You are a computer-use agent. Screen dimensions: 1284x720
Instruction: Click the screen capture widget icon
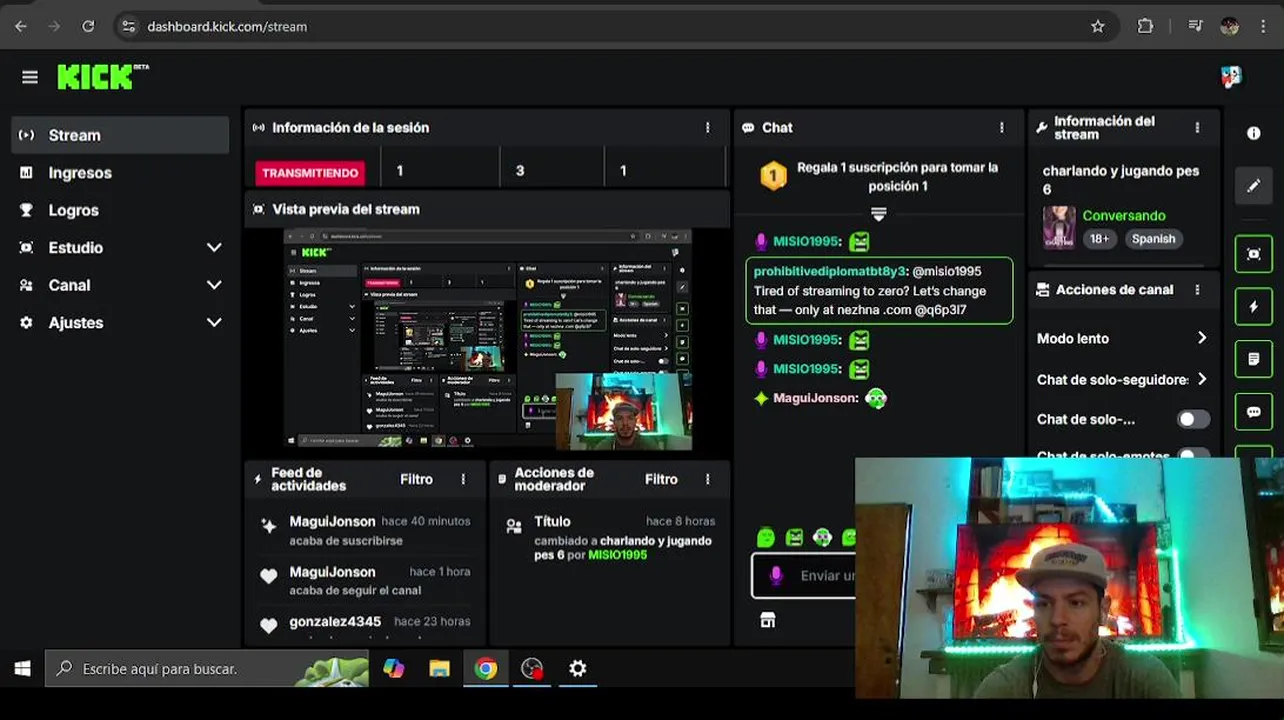click(1254, 254)
